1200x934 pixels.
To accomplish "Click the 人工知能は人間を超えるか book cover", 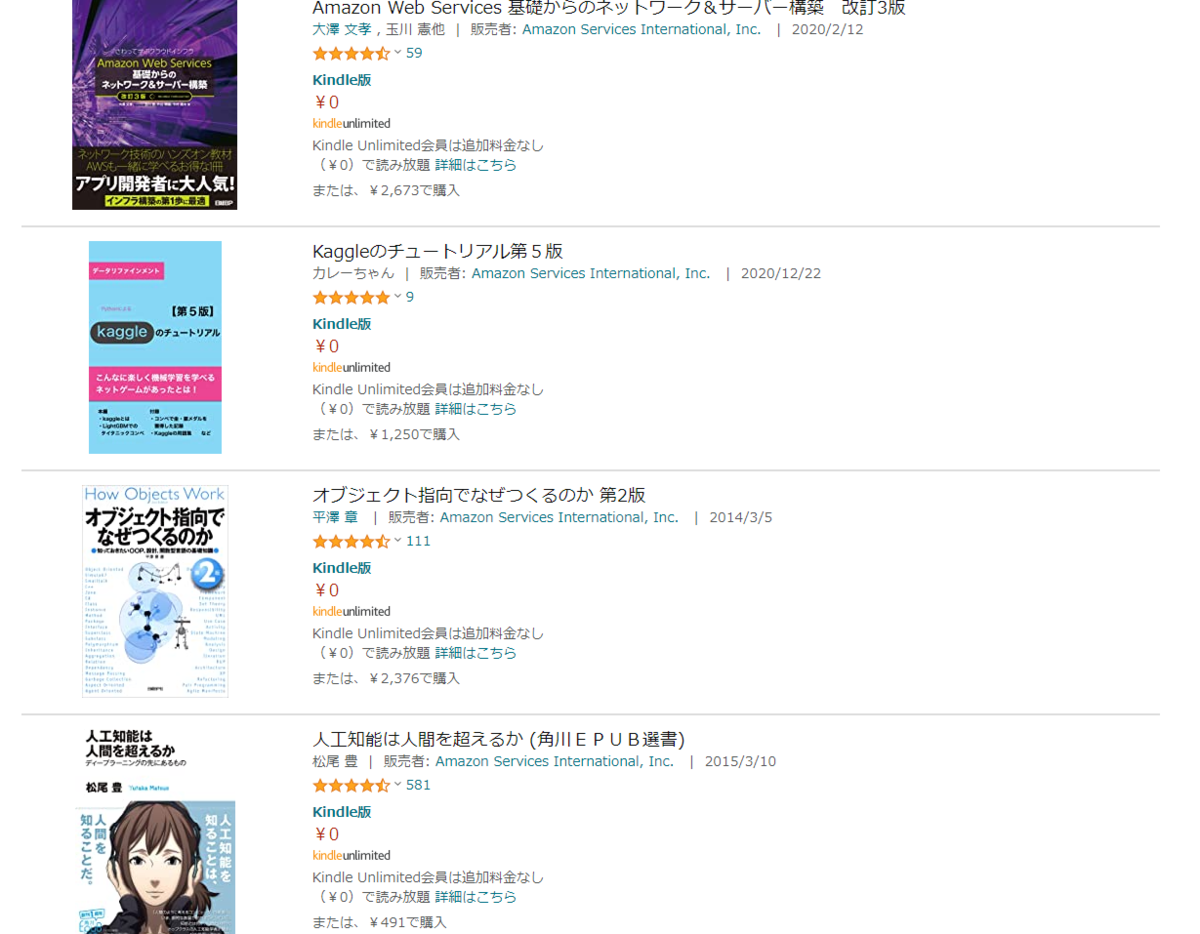I will pos(155,831).
